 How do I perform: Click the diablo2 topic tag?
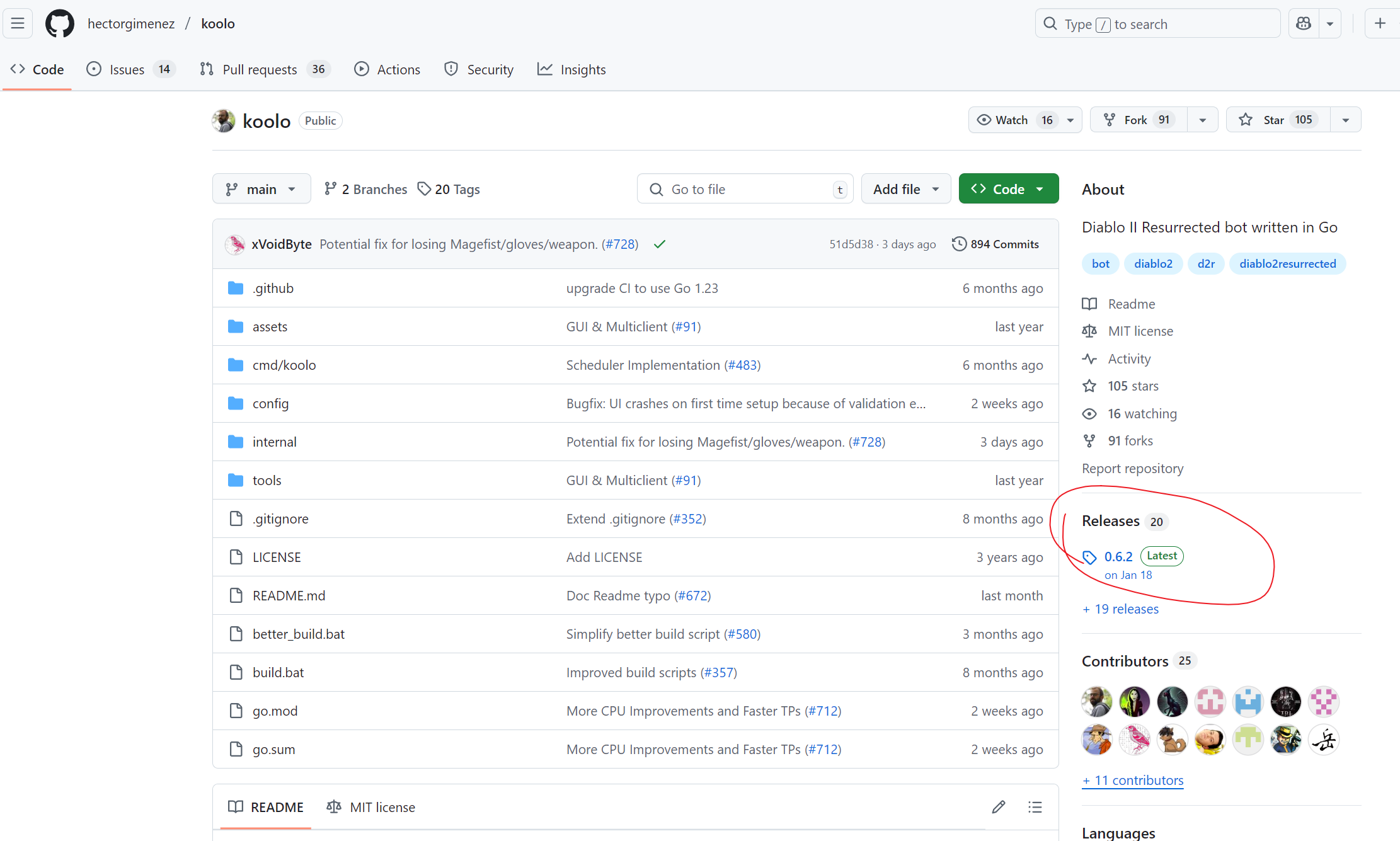pyautogui.click(x=1153, y=264)
